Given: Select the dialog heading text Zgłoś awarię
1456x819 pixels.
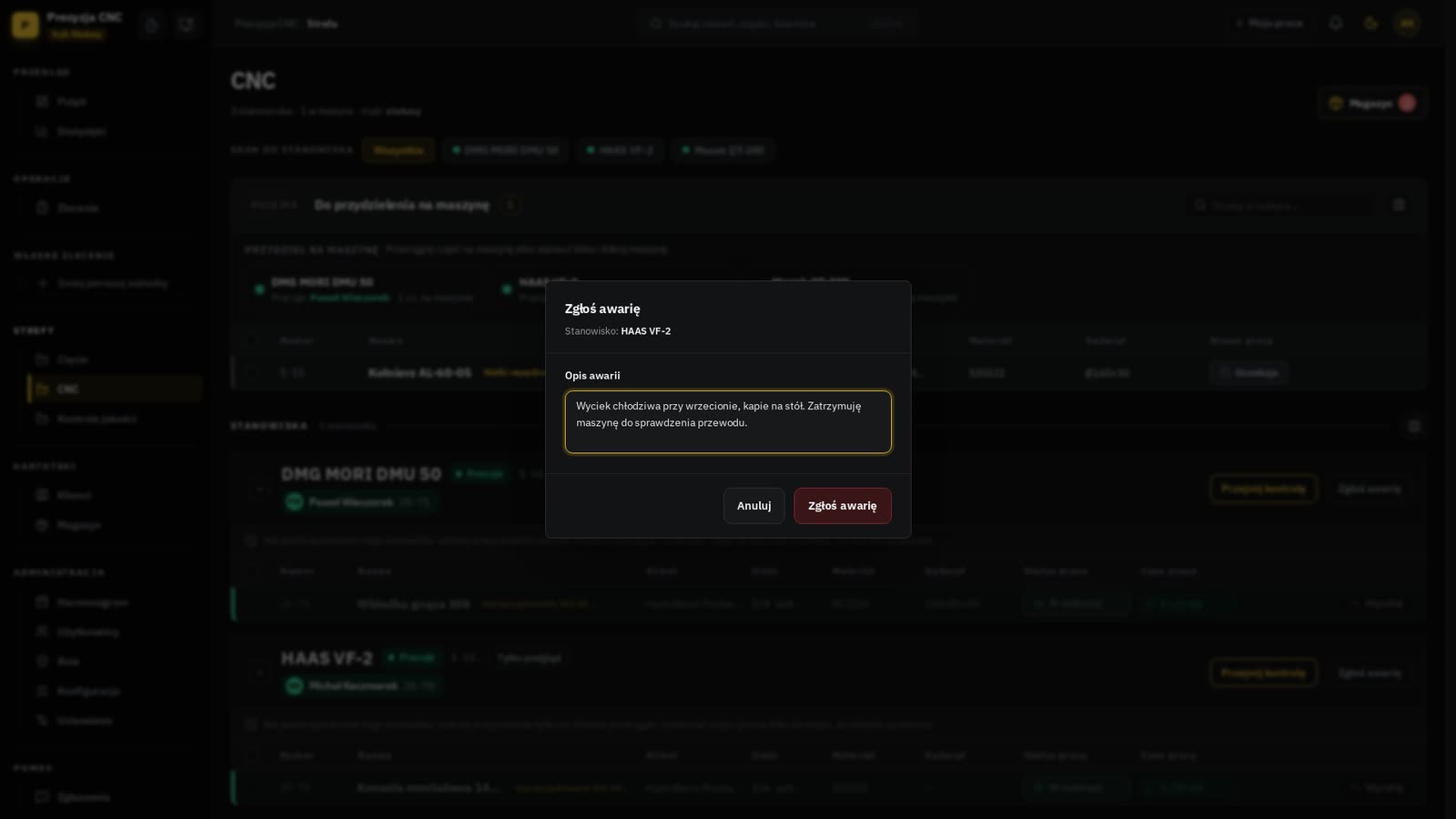Looking at the screenshot, I should click(602, 308).
